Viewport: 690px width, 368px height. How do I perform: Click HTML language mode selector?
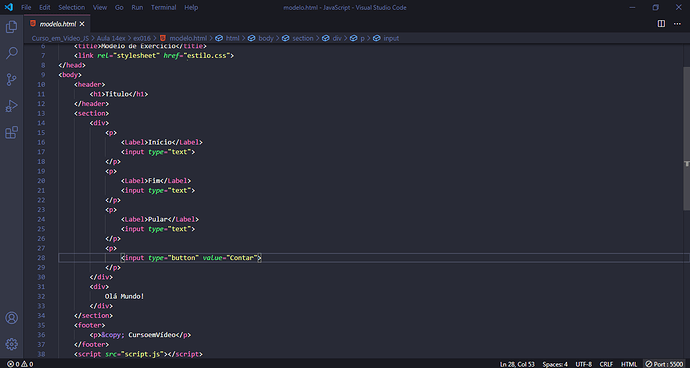click(x=629, y=364)
